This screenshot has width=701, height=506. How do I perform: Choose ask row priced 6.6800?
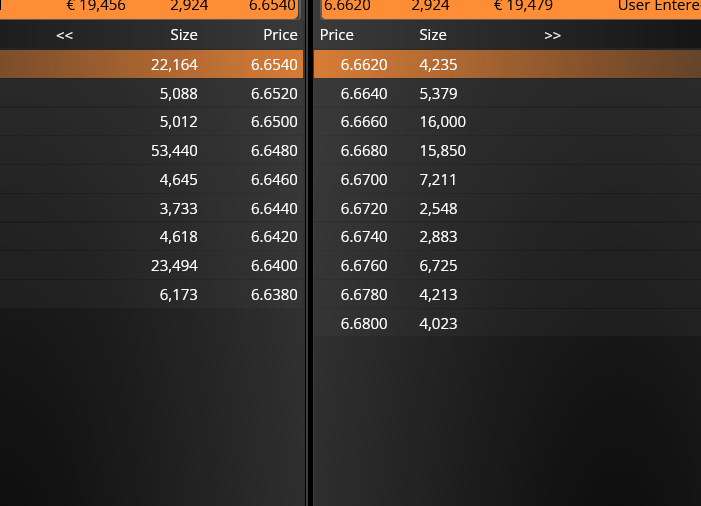coord(507,323)
